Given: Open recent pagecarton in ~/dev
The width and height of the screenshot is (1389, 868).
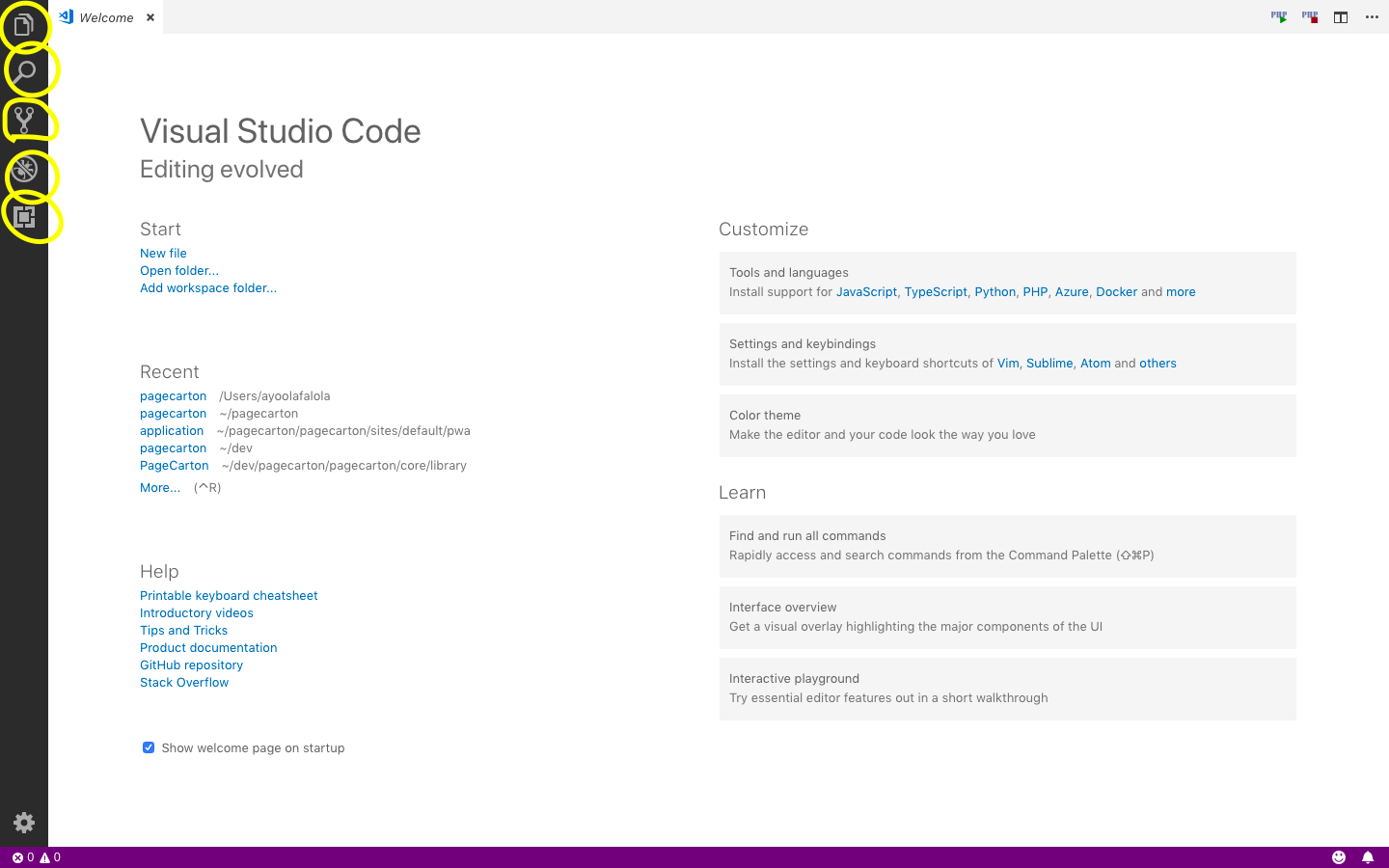Looking at the screenshot, I should pos(173,448).
